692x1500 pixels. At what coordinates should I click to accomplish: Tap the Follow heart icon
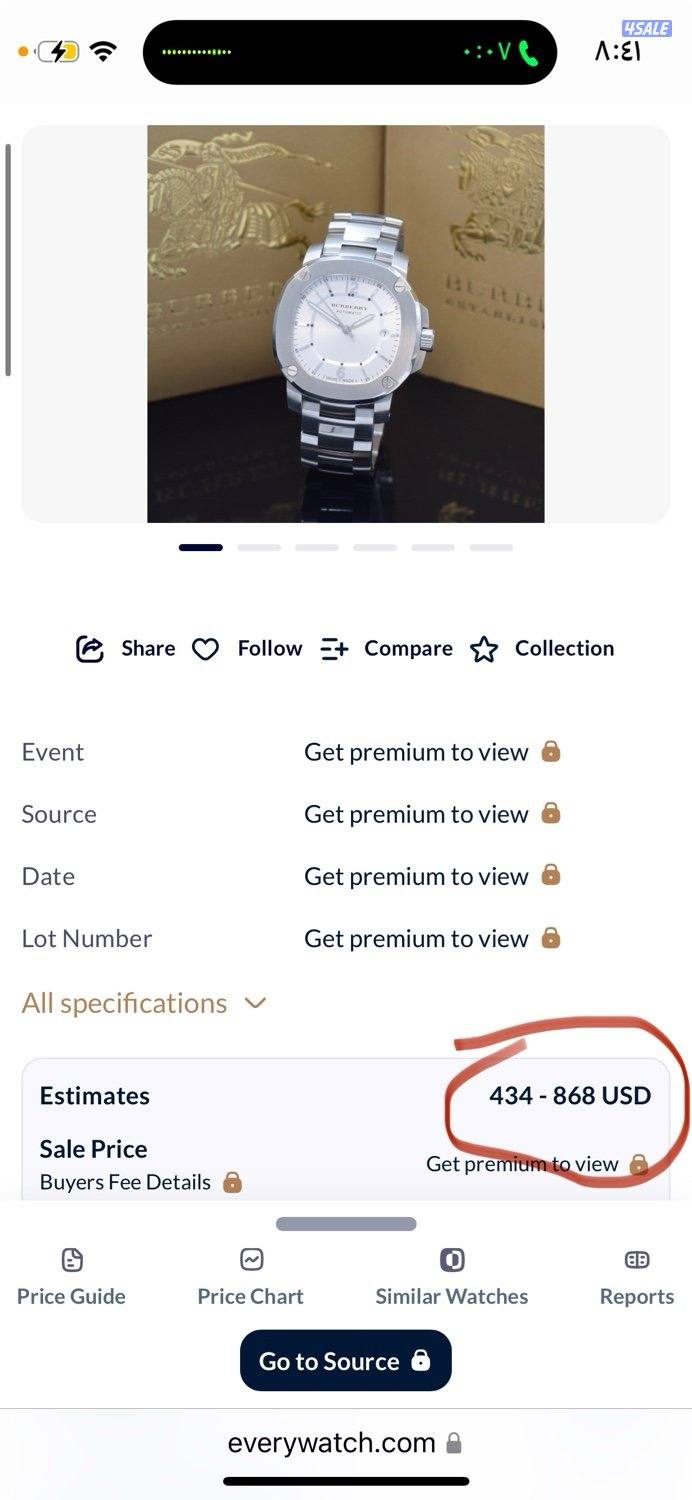click(x=205, y=650)
